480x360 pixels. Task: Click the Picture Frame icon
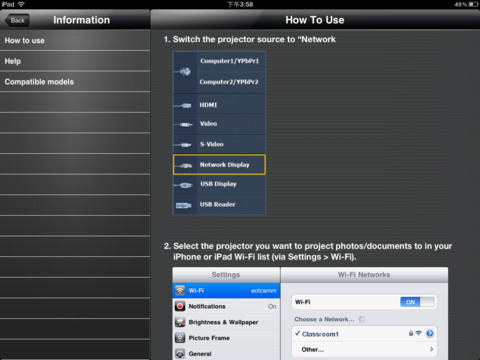pos(180,338)
